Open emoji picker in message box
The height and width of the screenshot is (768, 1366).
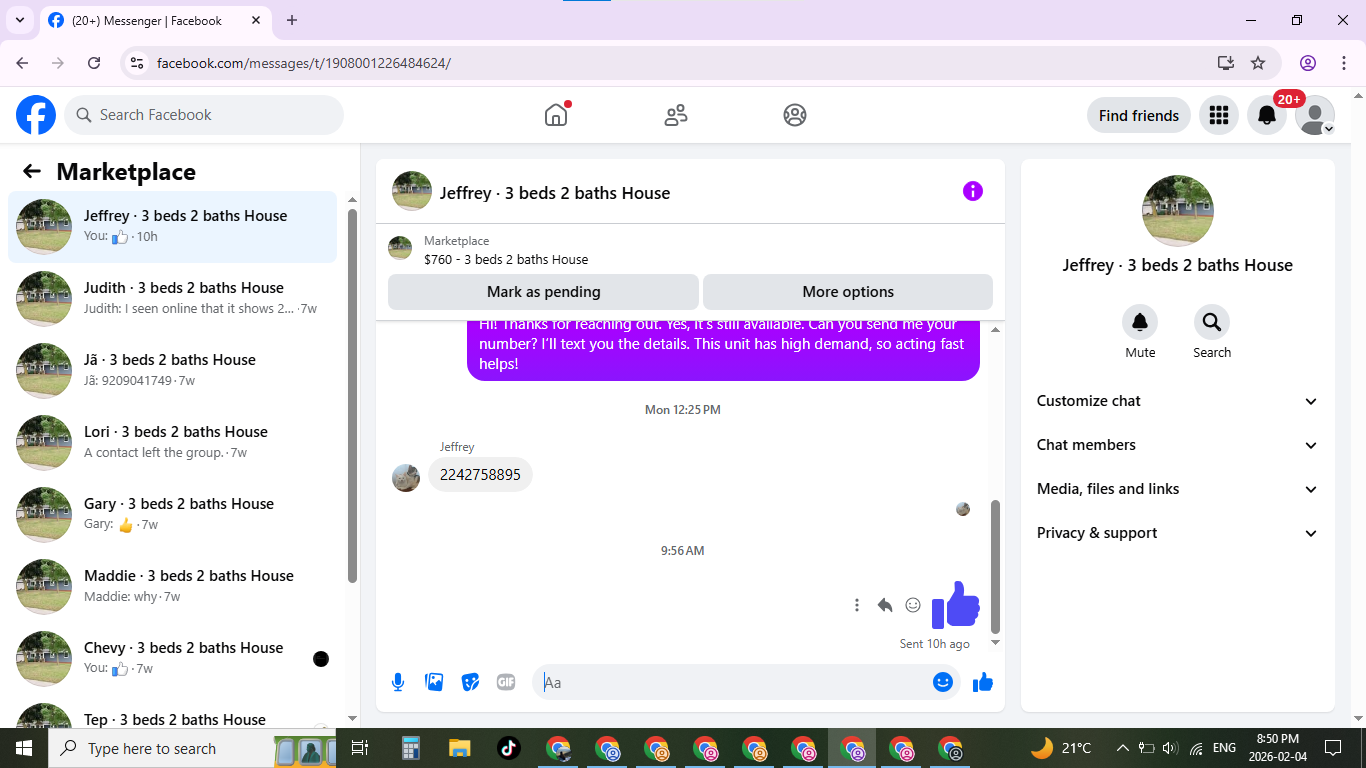coord(943,682)
